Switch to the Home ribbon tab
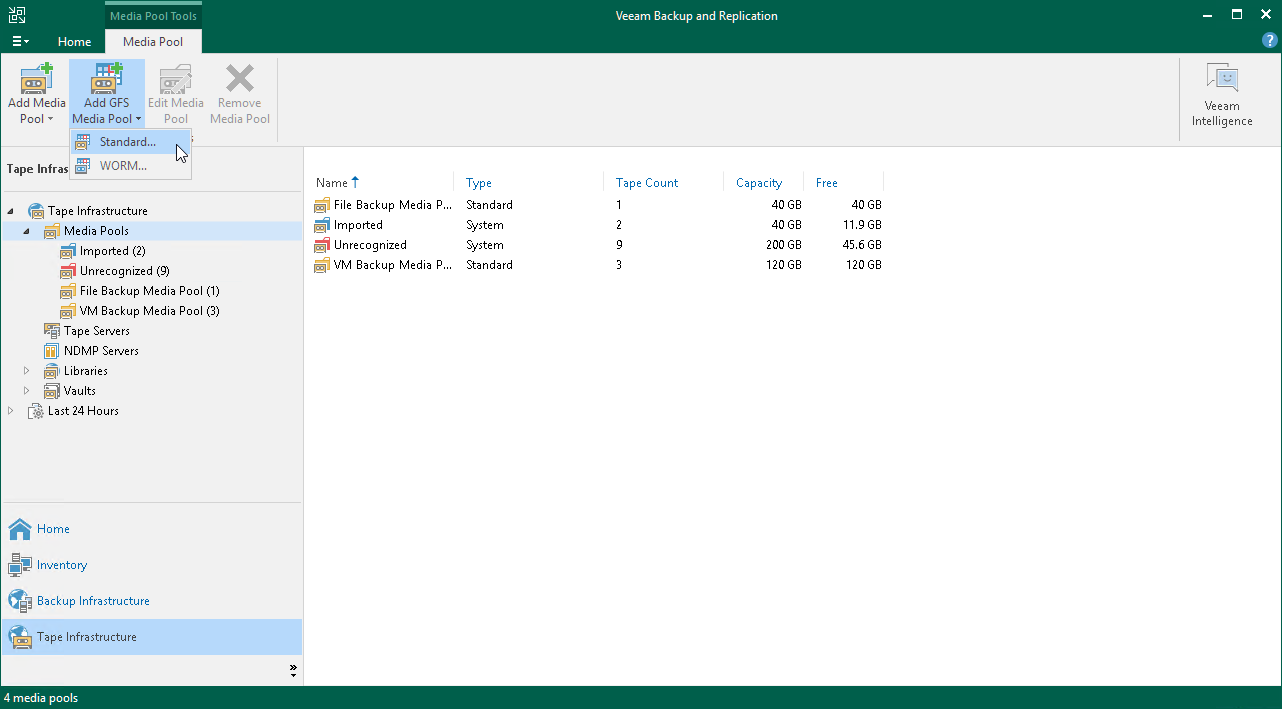Image resolution: width=1282 pixels, height=709 pixels. coord(74,42)
